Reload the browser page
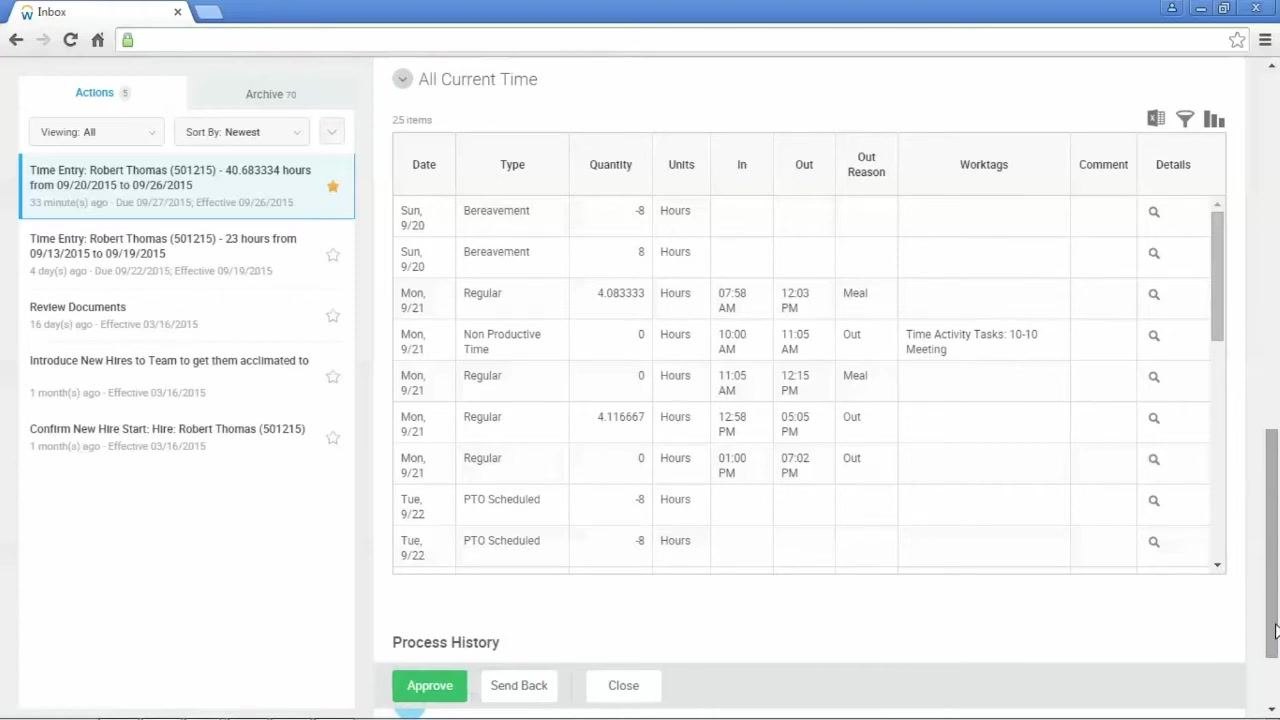The width and height of the screenshot is (1280, 720). pyautogui.click(x=70, y=40)
